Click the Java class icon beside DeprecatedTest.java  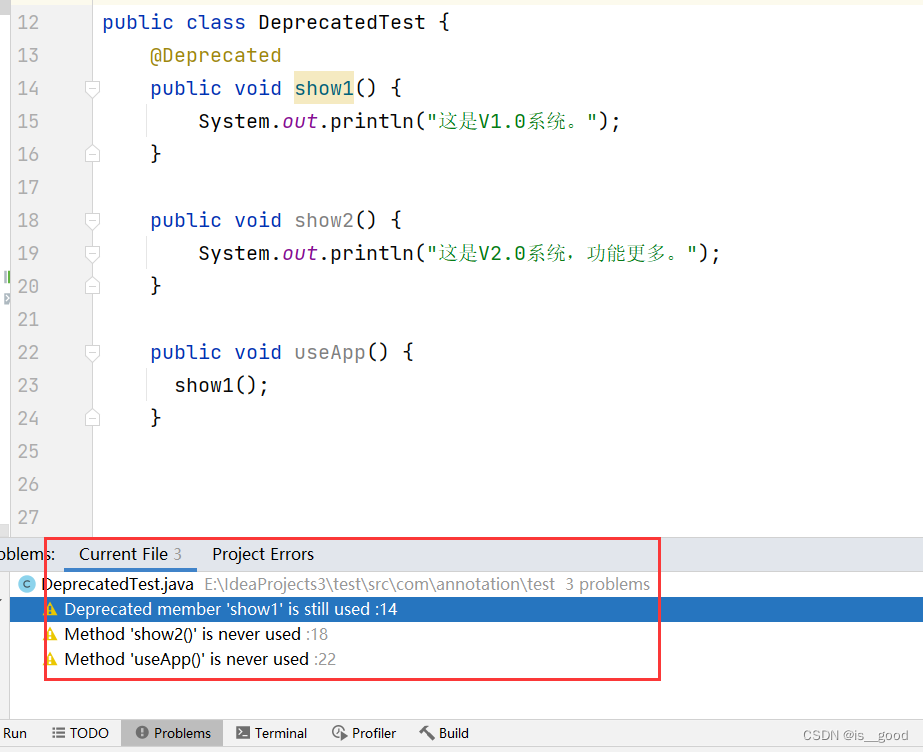click(x=26, y=584)
